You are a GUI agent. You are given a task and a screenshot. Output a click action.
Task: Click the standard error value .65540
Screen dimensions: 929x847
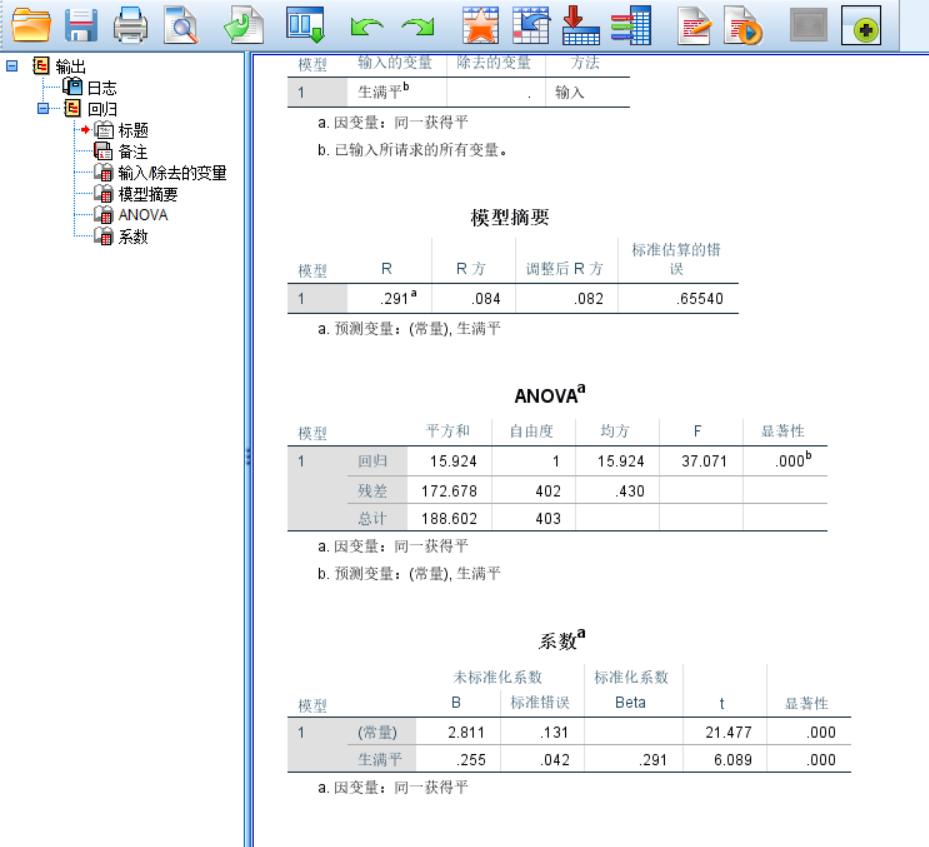point(700,299)
